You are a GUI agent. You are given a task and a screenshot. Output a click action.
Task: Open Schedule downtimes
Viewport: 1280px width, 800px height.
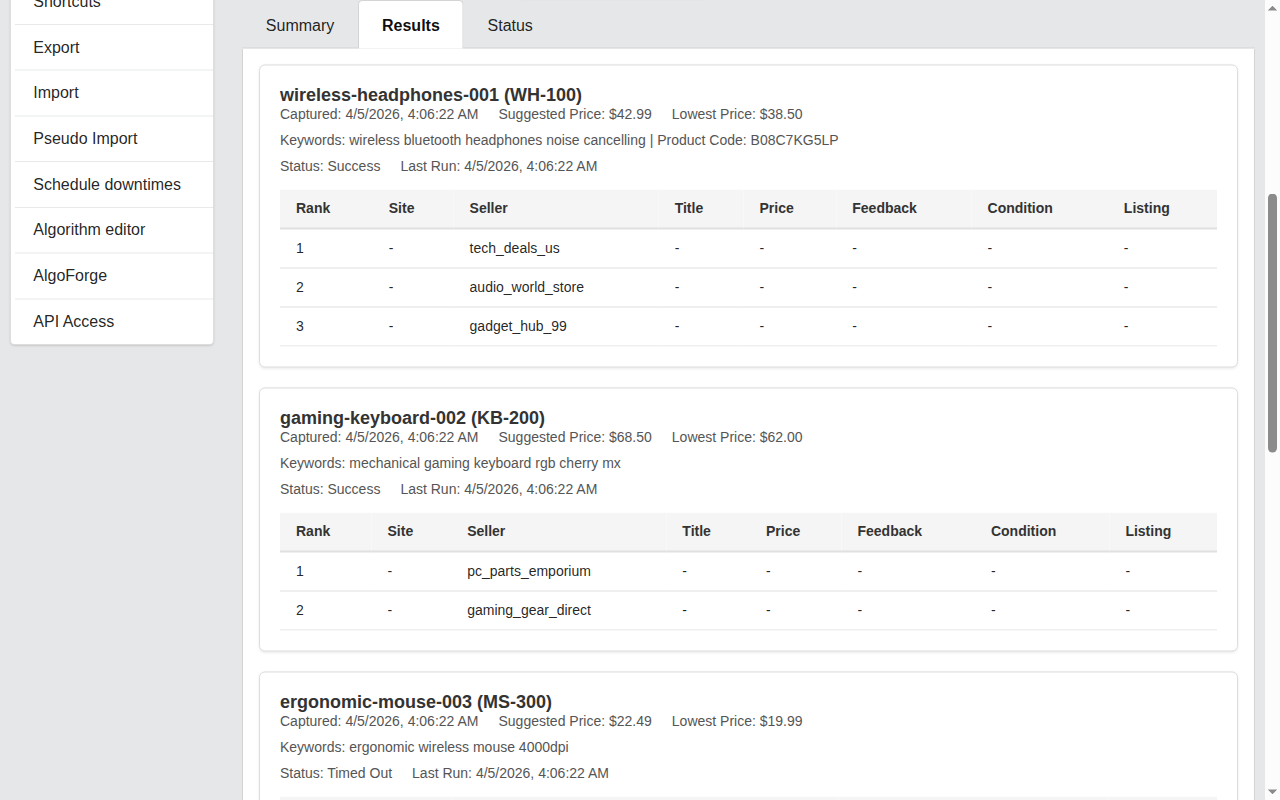pos(107,184)
